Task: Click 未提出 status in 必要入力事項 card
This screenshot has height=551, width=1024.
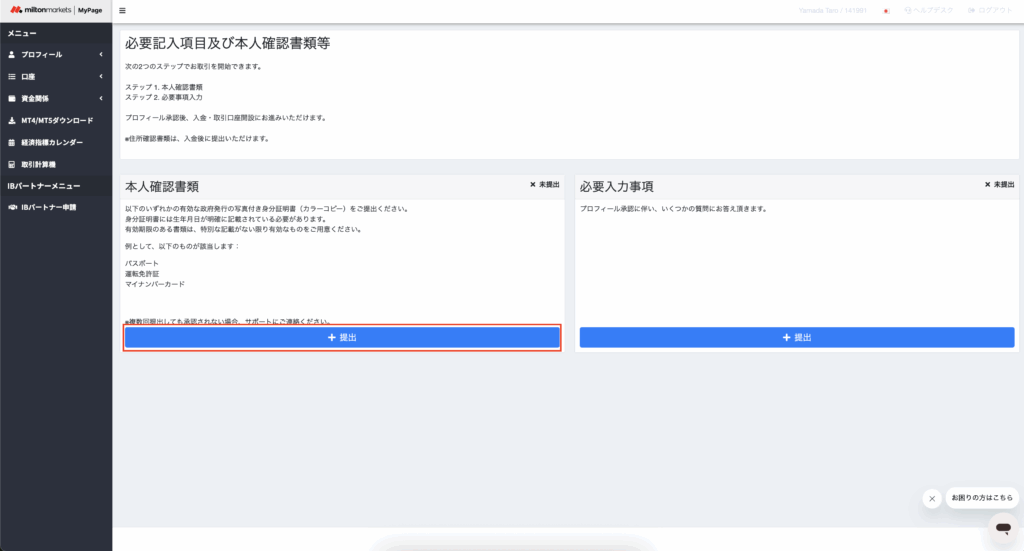Action: point(999,185)
